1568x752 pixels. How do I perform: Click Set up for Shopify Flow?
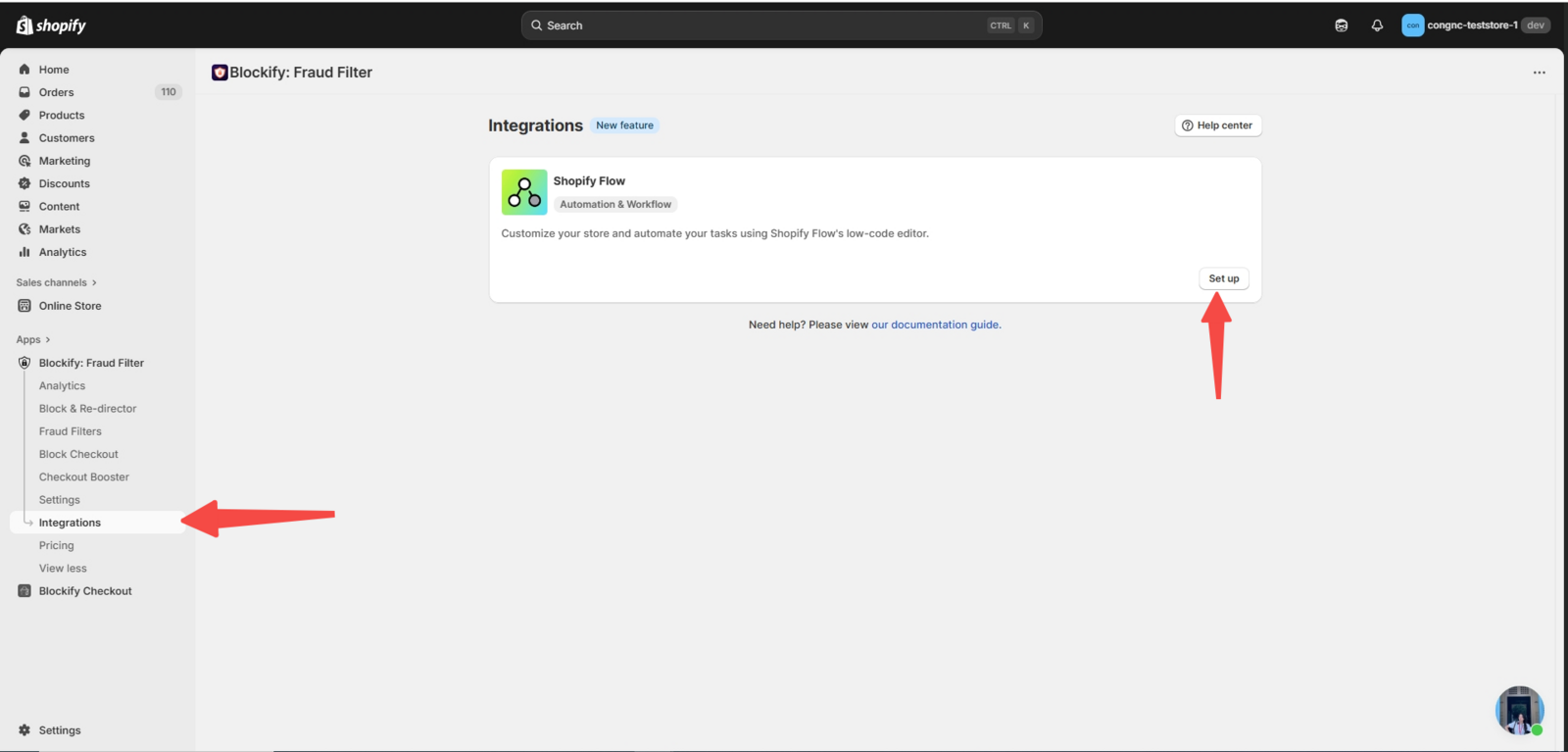(1223, 278)
